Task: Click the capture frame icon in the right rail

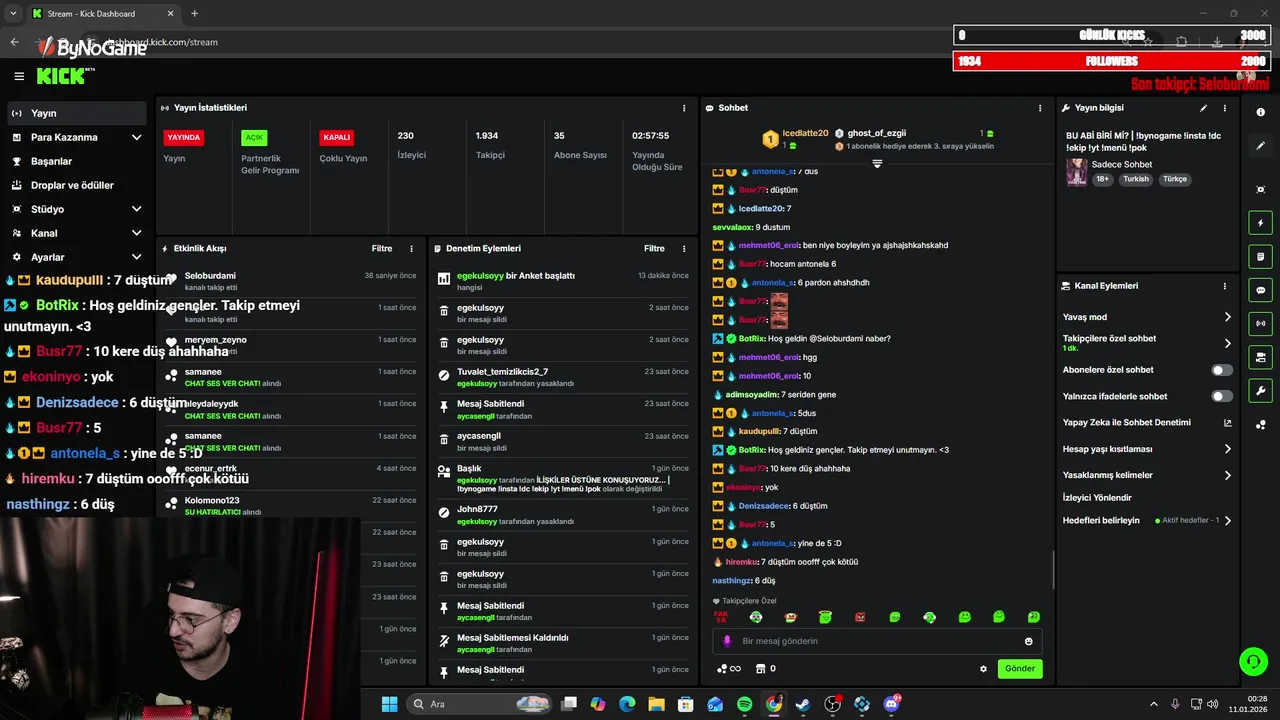Action: (1261, 189)
